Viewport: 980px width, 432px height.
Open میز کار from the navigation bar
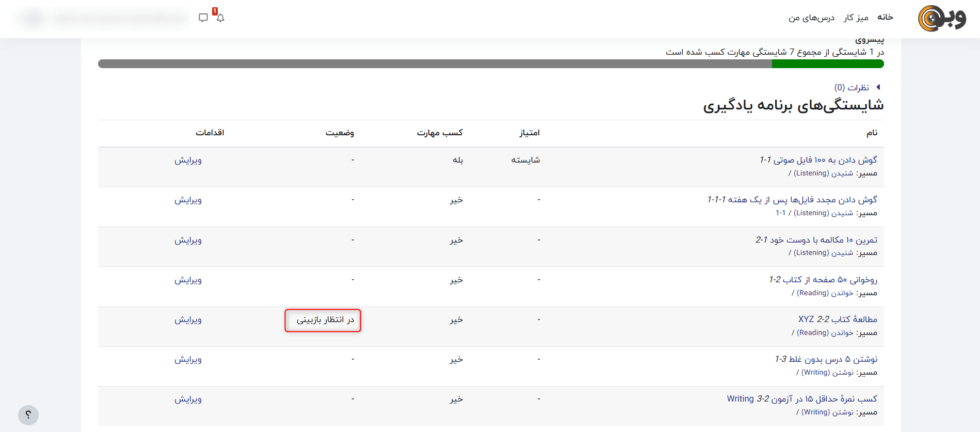[x=855, y=17]
